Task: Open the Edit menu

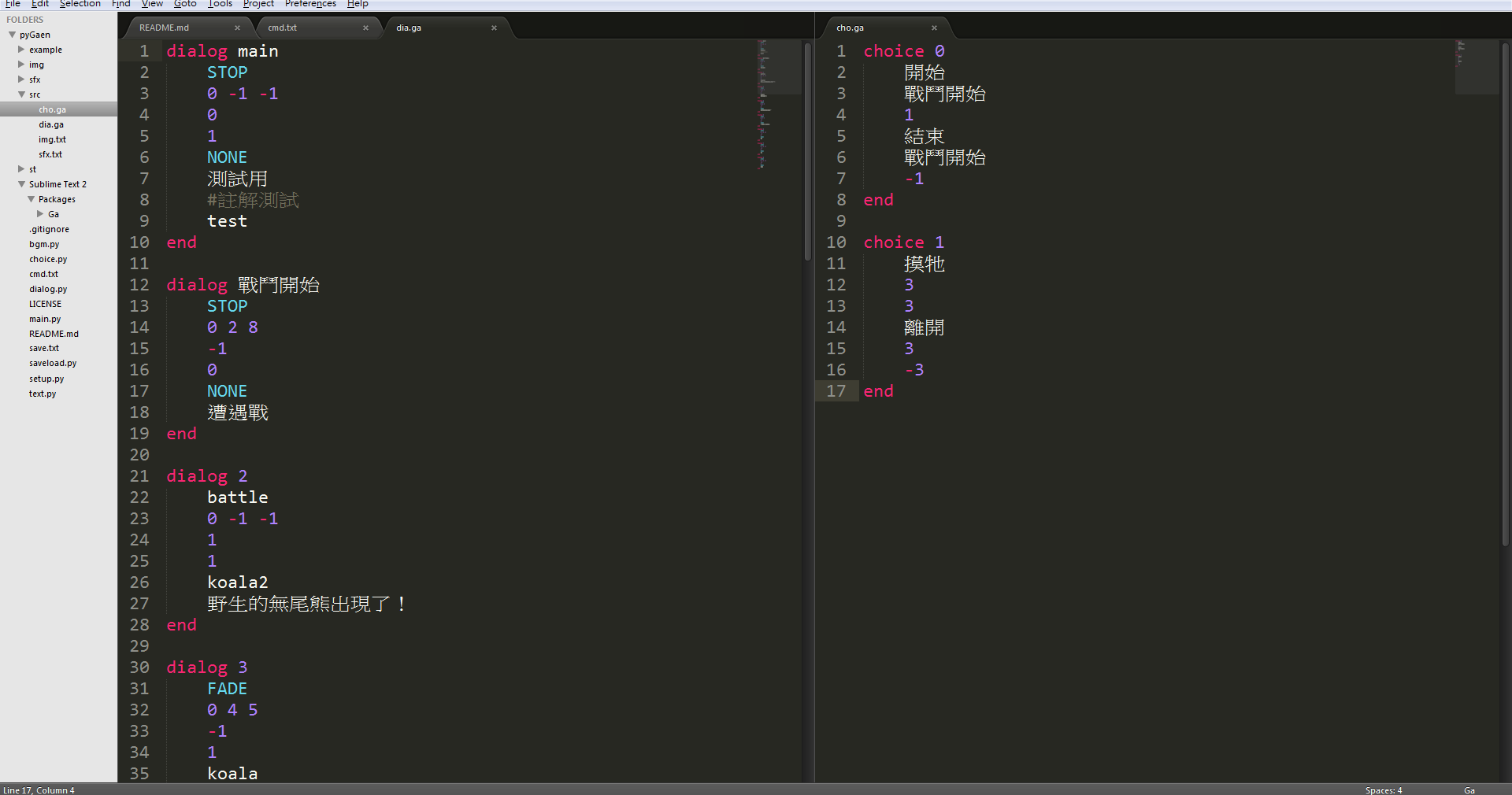Action: [x=40, y=4]
